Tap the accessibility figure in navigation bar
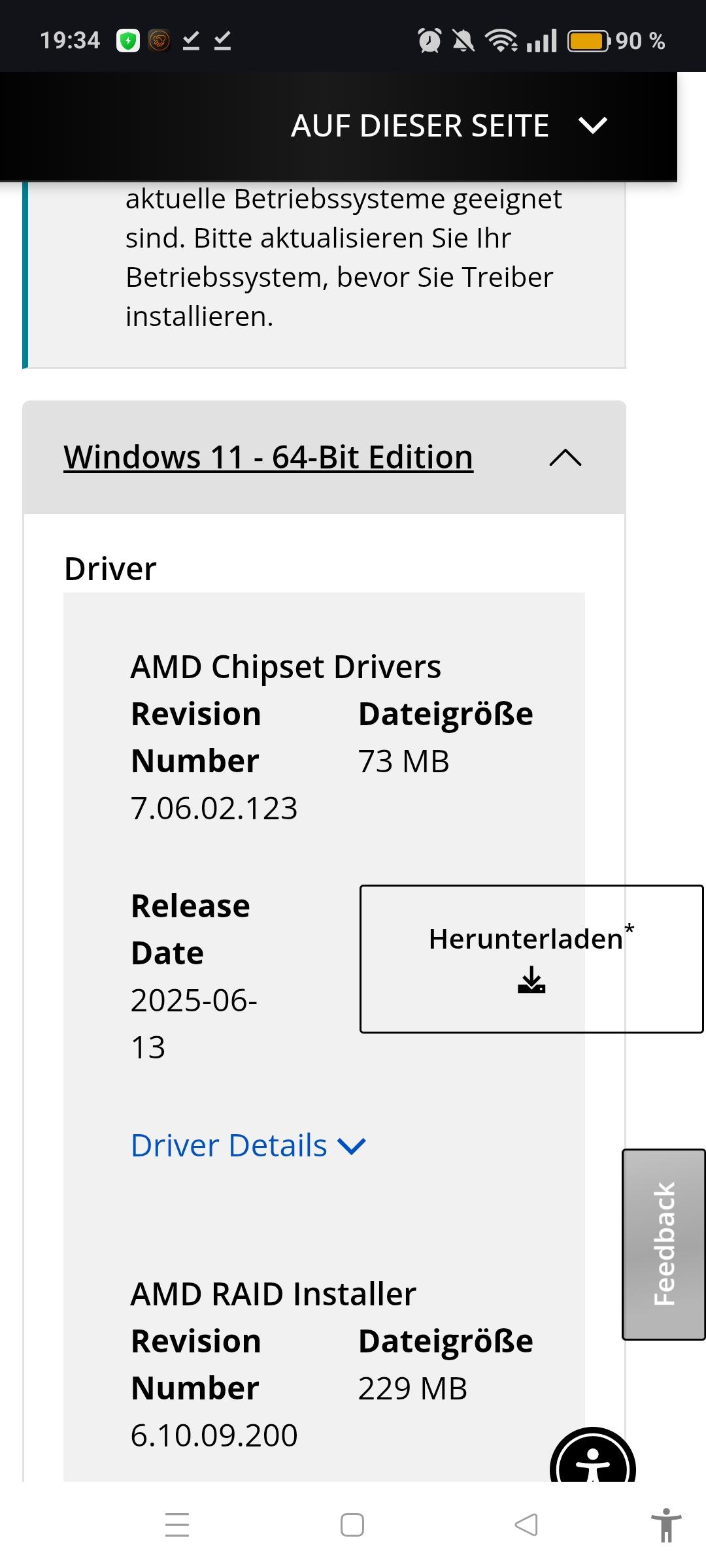This screenshot has height=1568, width=706. pos(665,1525)
